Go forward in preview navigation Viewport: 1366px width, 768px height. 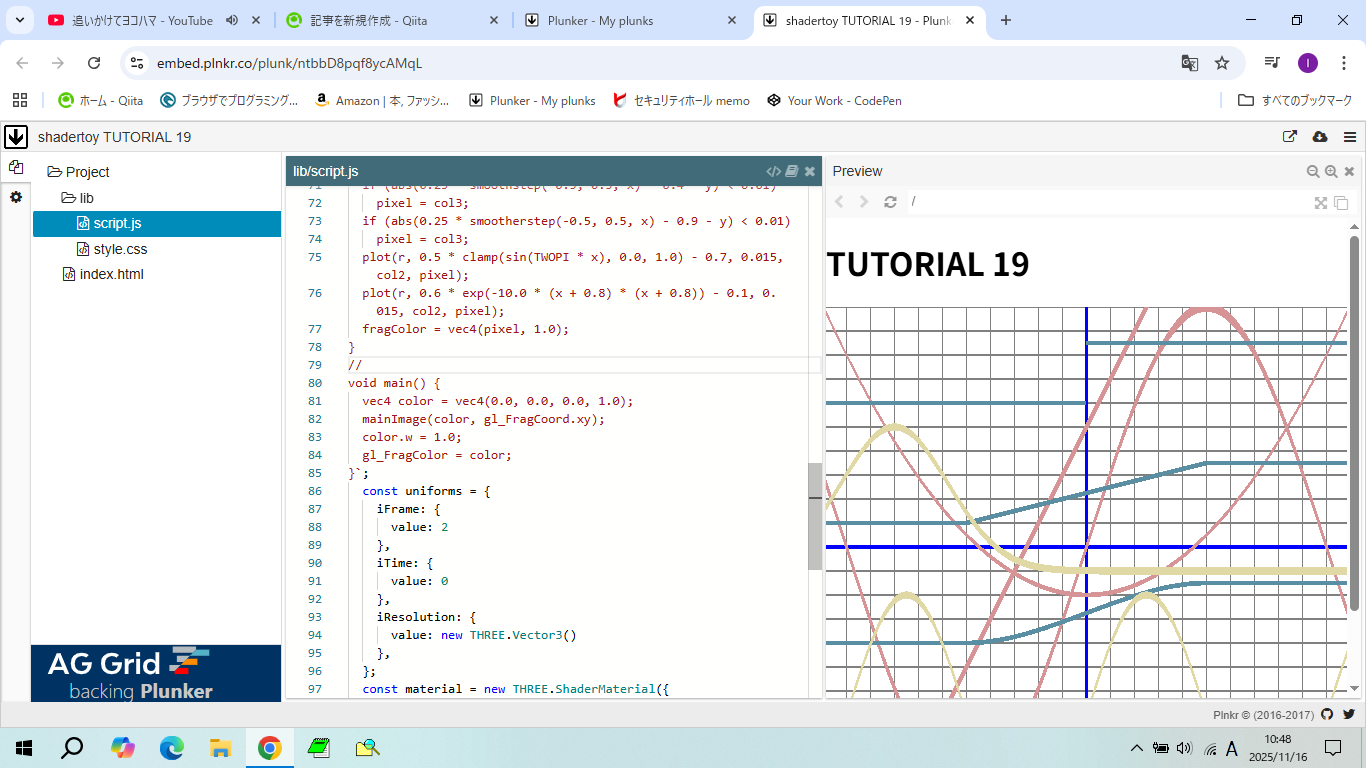(865, 202)
